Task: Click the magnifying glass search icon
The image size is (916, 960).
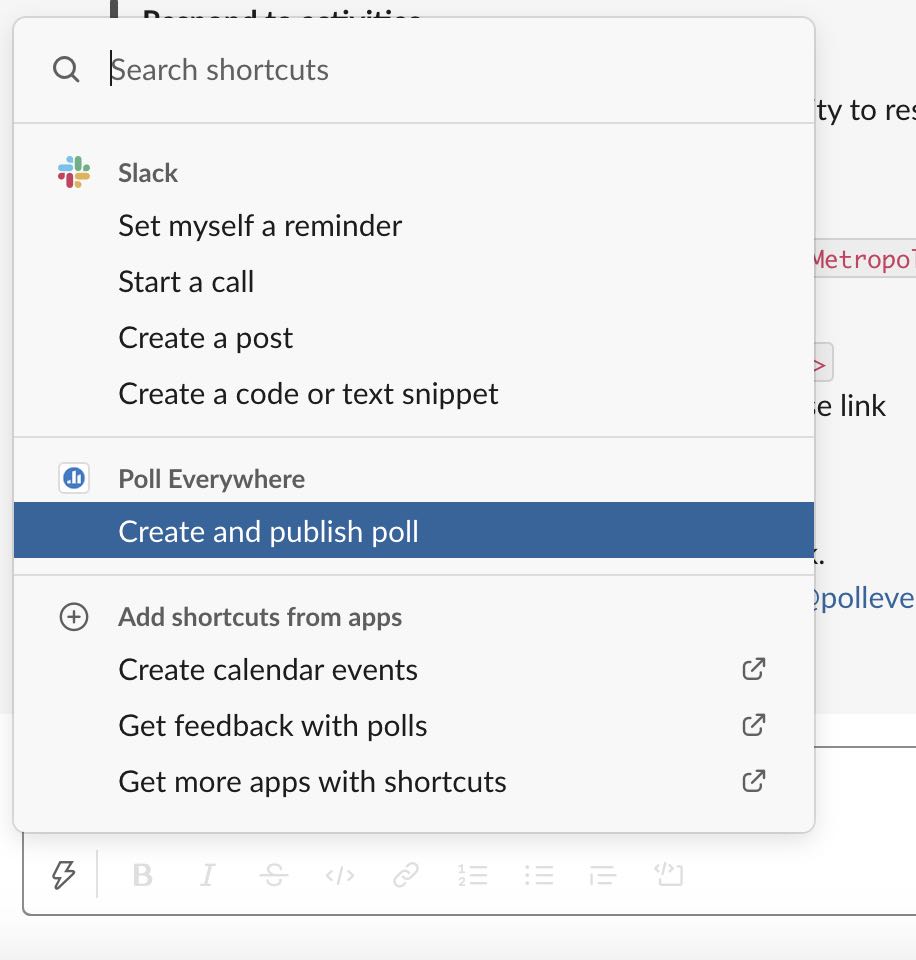Action: (66, 70)
